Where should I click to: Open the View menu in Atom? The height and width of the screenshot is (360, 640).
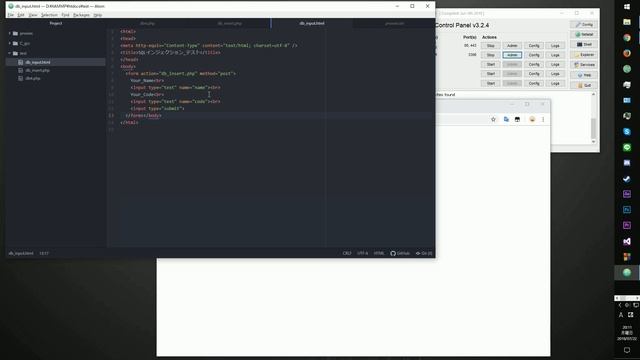pos(33,15)
